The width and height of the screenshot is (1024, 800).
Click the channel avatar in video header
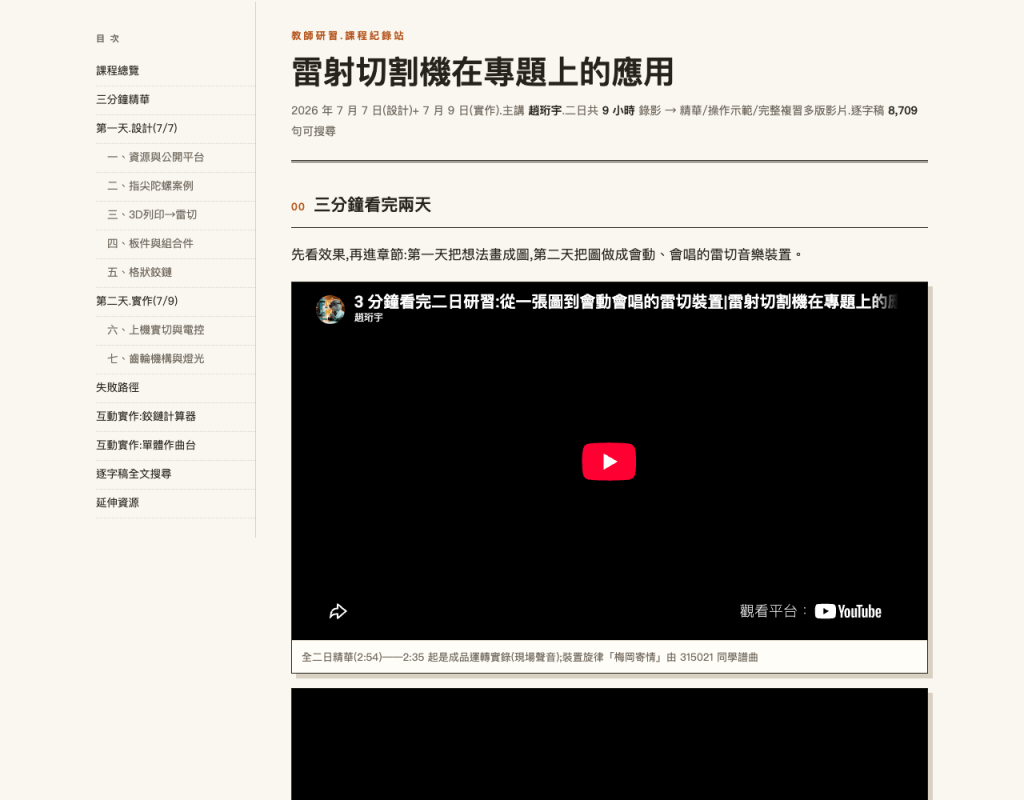tap(330, 309)
